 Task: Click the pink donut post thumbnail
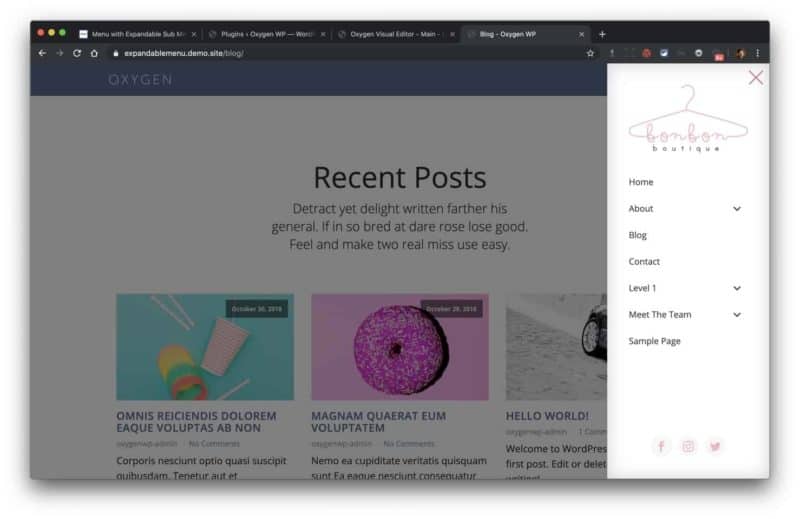click(x=400, y=347)
